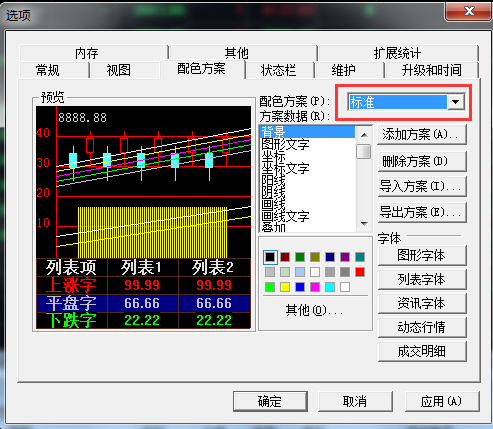Screen dimensions: 493x429
Task: Click 导出方案(E) button
Action: tap(421, 212)
